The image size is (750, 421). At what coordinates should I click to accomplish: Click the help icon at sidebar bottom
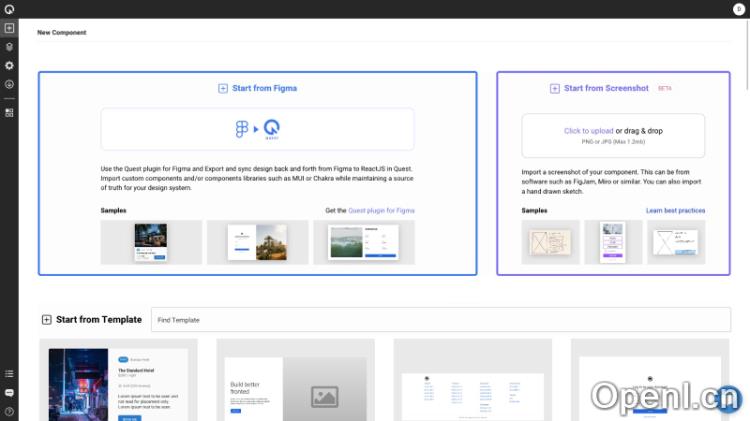point(9,411)
